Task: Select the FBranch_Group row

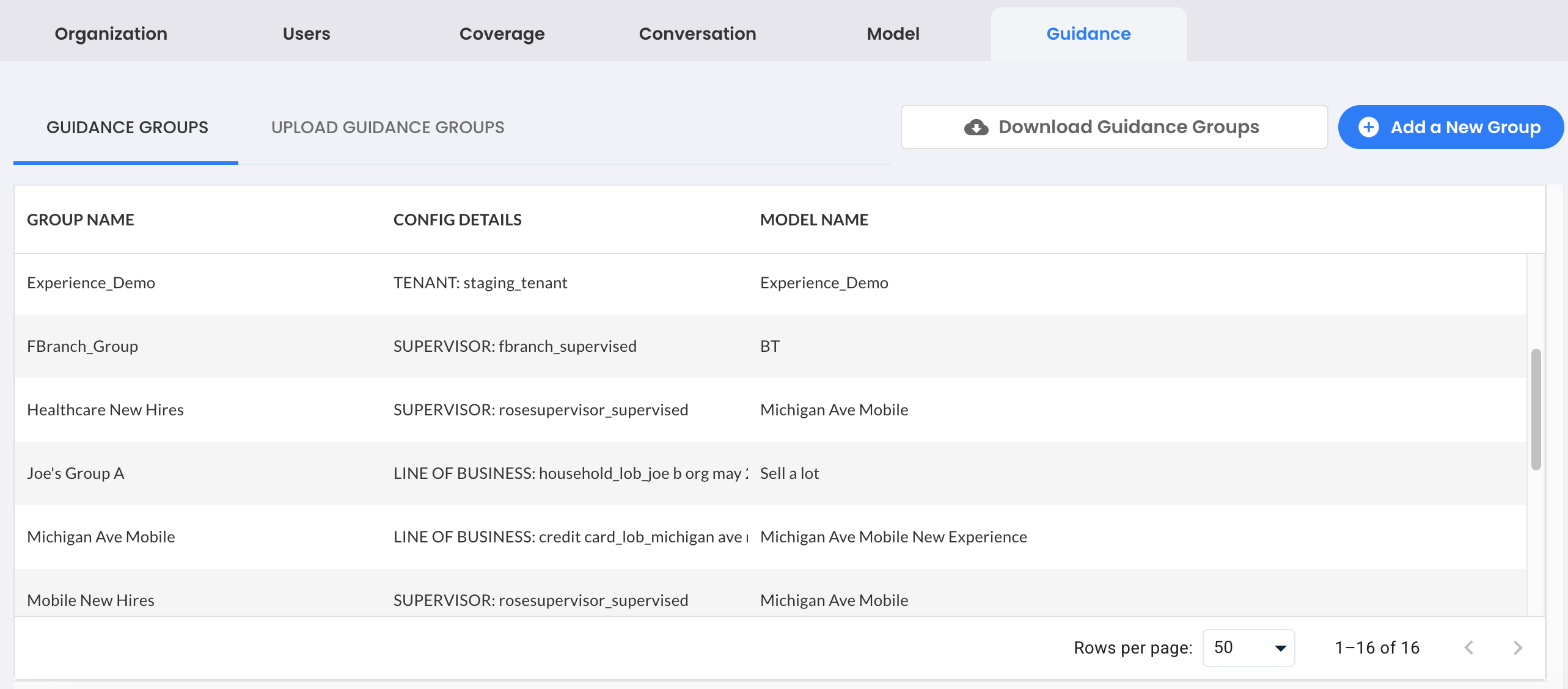Action: 82,346
